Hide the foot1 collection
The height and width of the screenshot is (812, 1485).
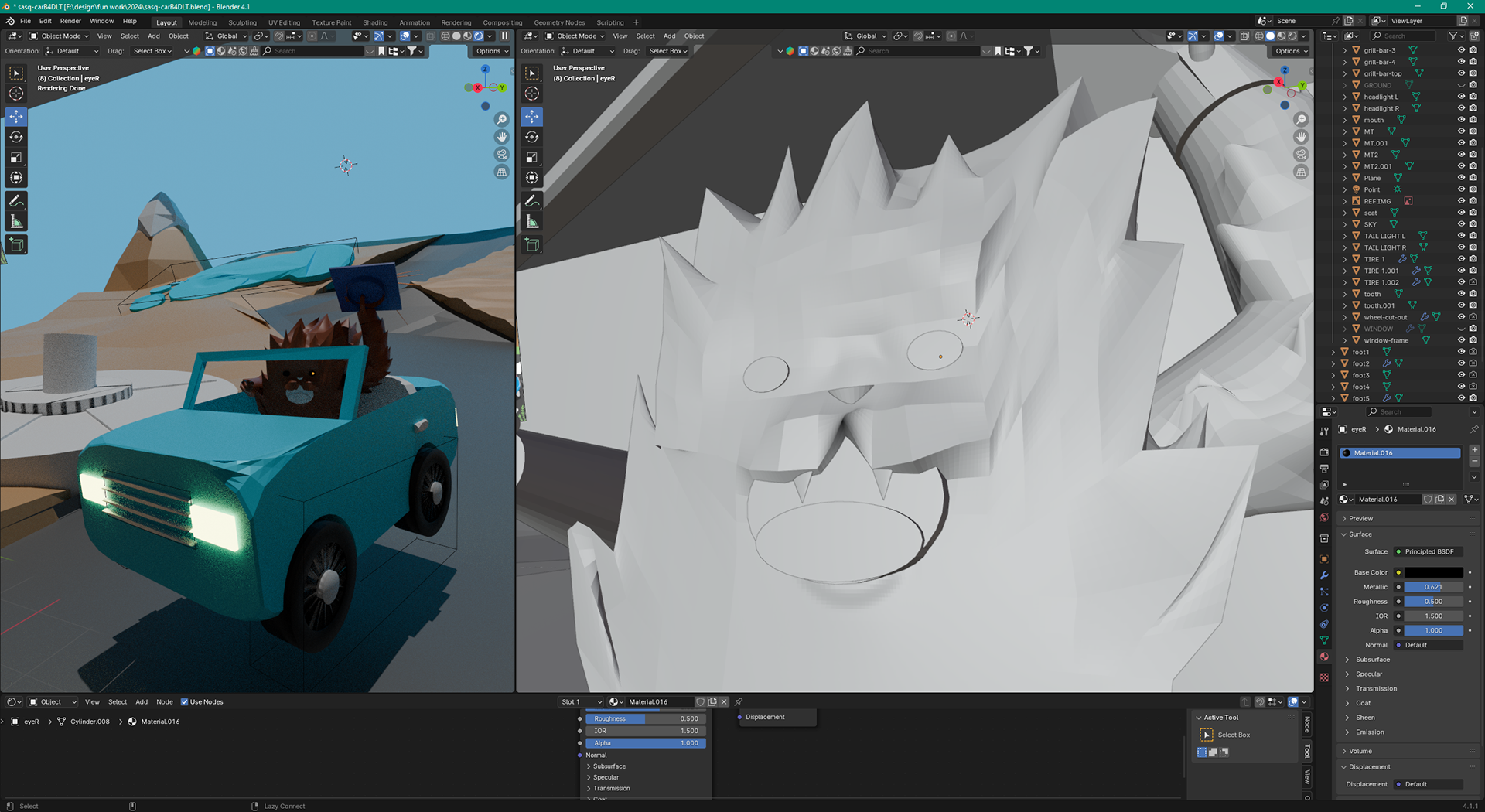1461,352
